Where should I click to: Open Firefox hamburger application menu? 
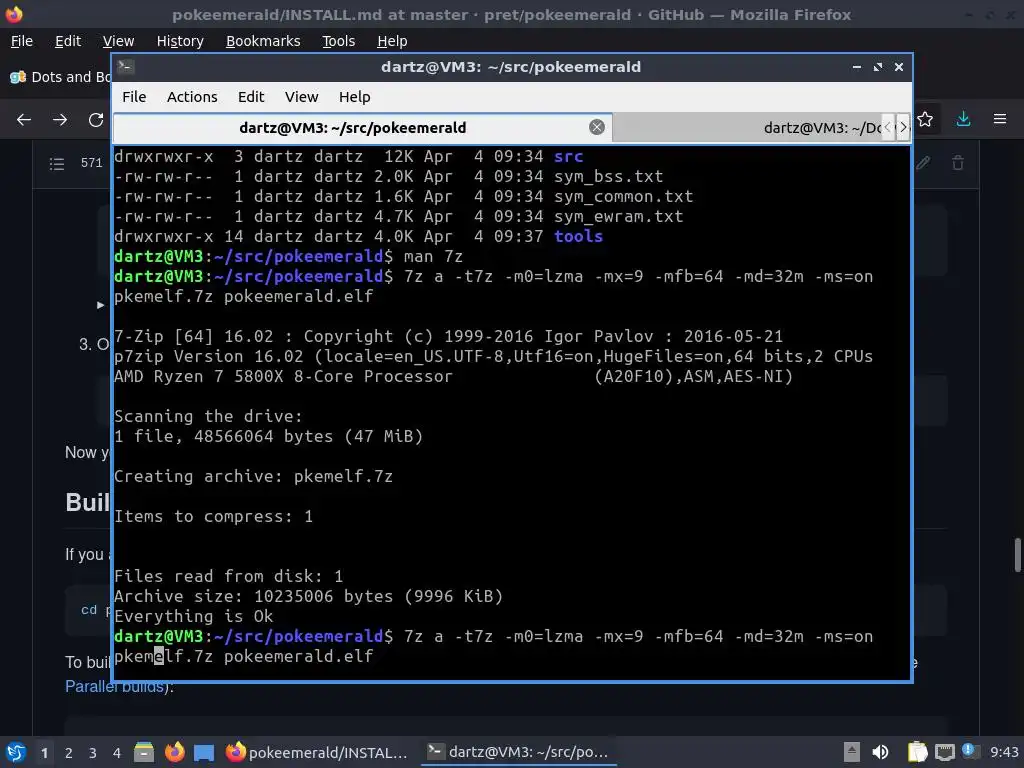click(1000, 119)
